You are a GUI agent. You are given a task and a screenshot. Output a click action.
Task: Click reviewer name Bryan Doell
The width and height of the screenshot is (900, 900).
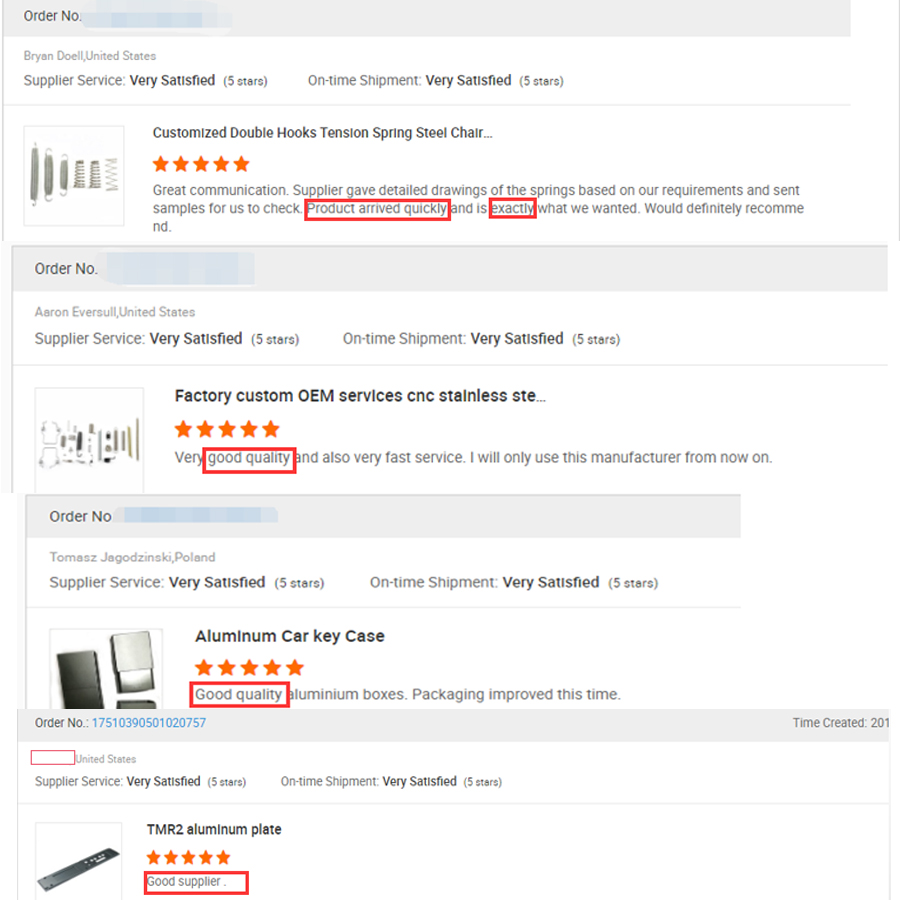(x=53, y=56)
